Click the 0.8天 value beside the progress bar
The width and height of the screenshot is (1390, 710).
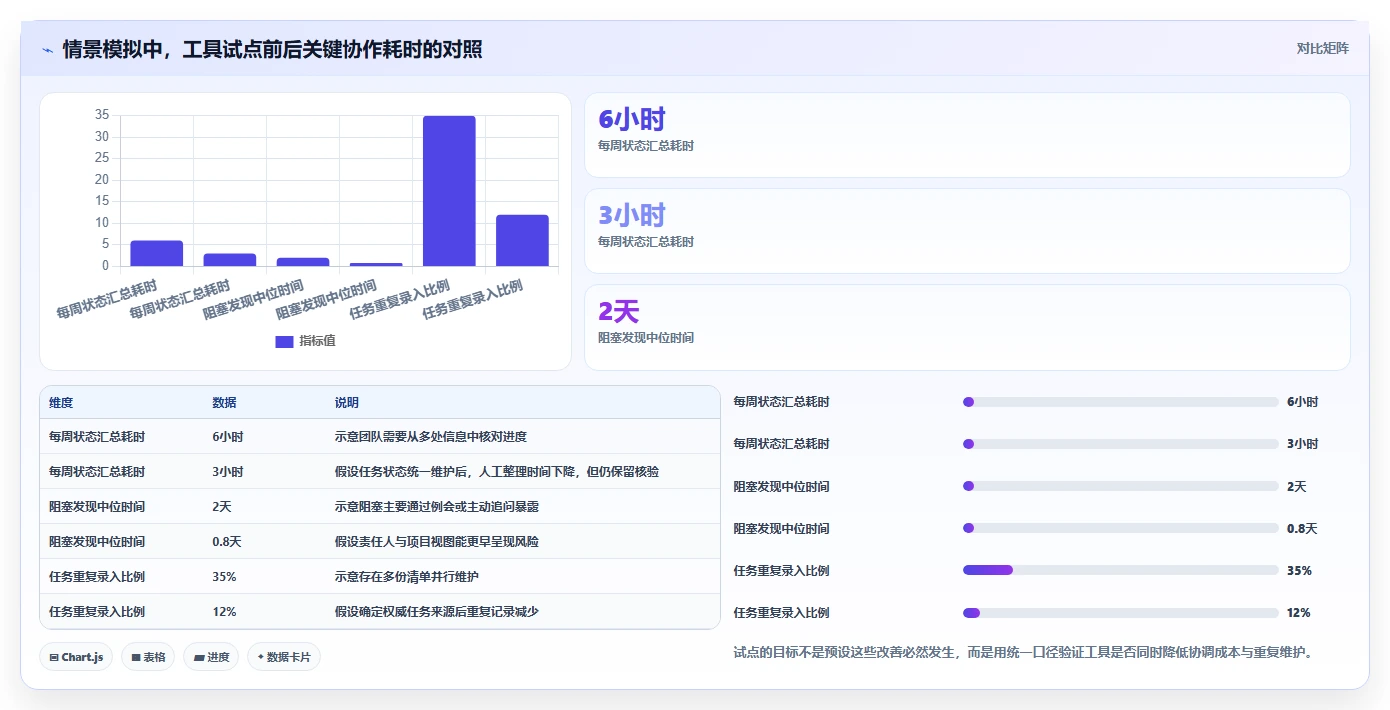(x=1302, y=529)
